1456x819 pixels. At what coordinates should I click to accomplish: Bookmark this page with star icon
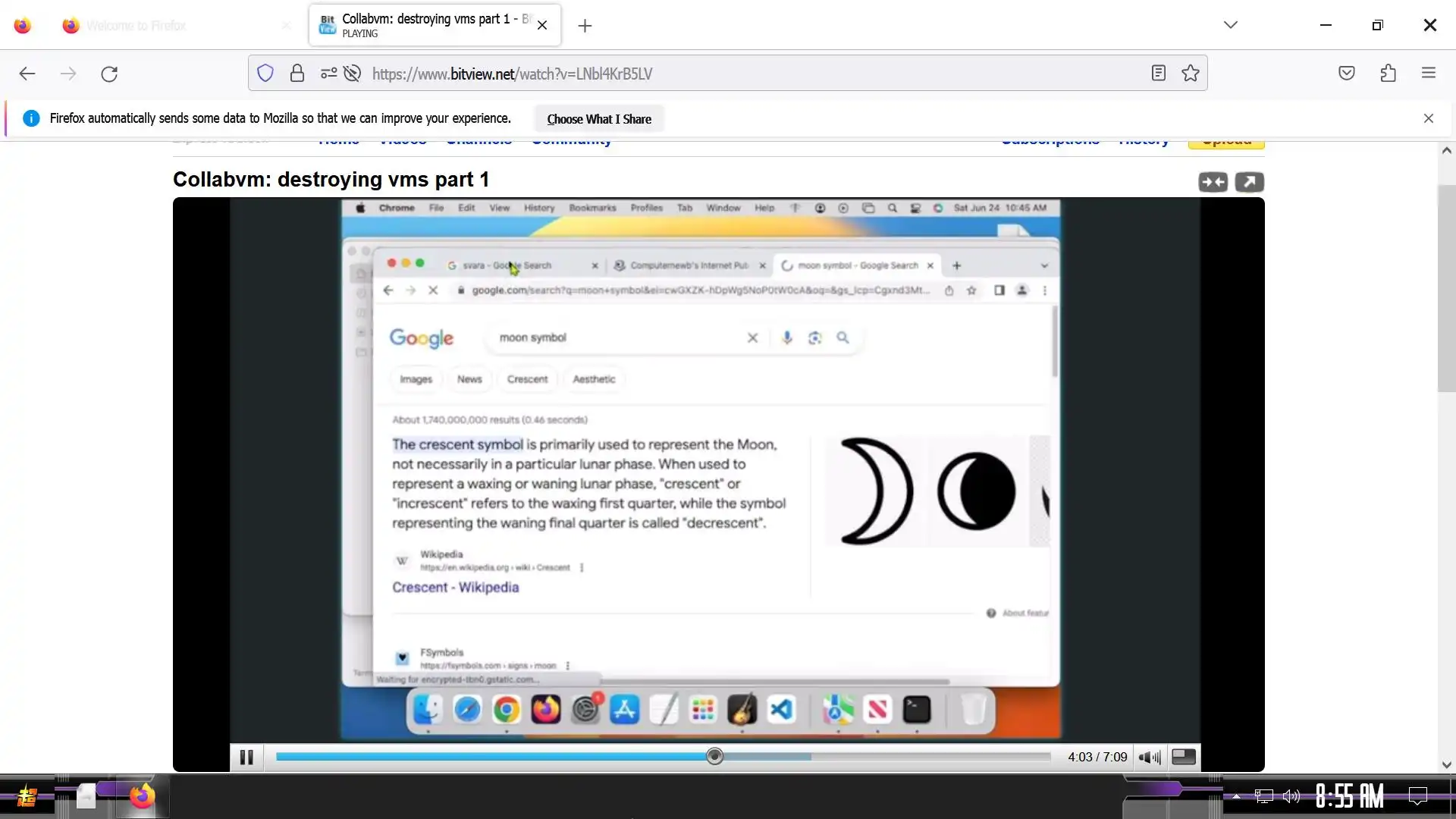1191,74
